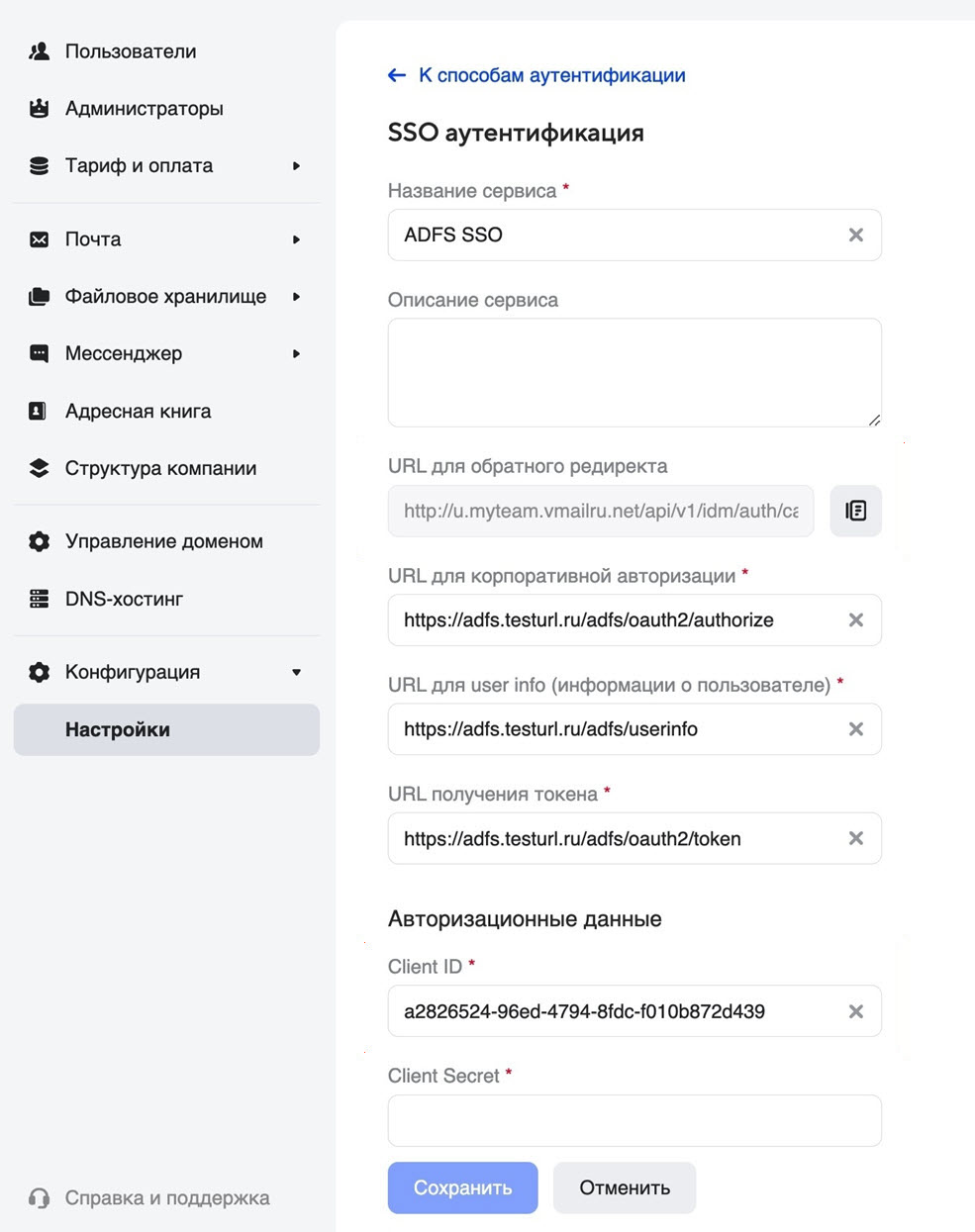Clear the Название сервиса field

(x=856, y=235)
